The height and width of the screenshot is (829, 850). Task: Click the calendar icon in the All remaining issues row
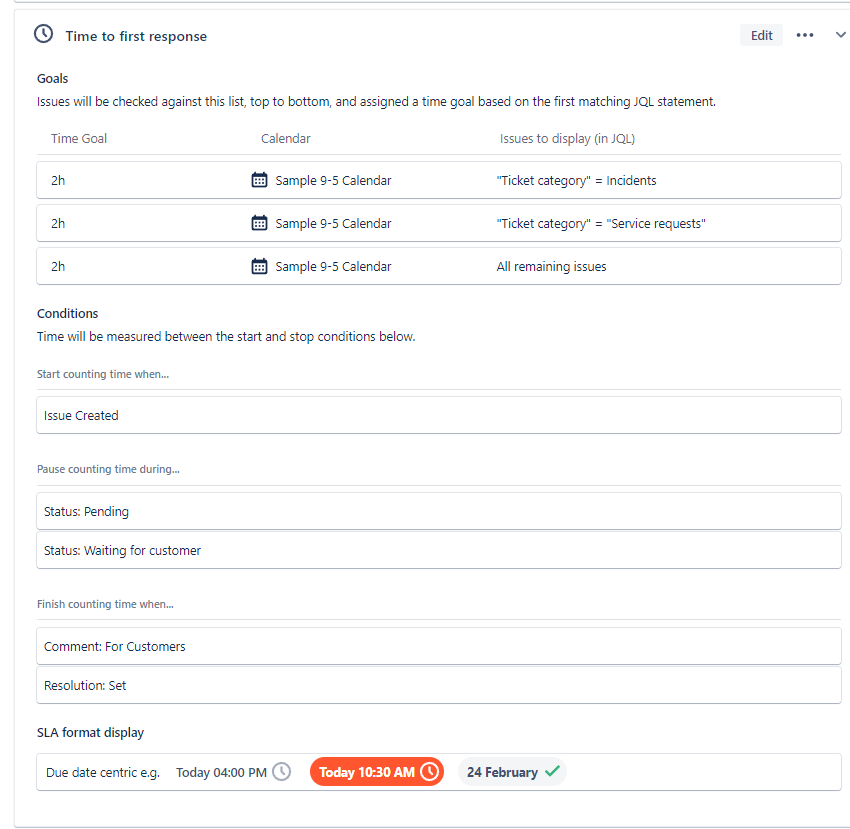pyautogui.click(x=259, y=266)
